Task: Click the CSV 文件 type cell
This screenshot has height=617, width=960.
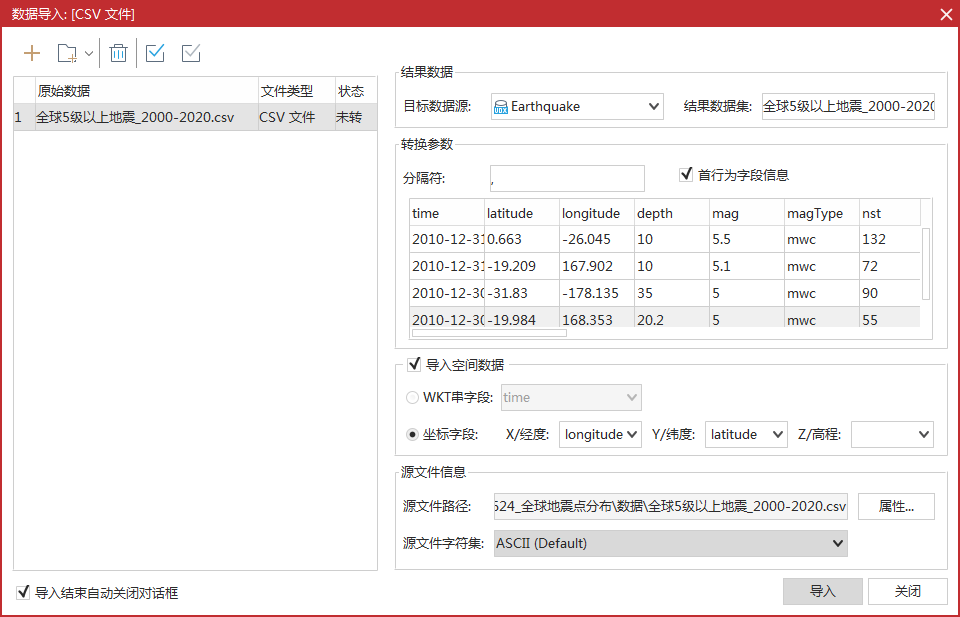Action: point(296,117)
